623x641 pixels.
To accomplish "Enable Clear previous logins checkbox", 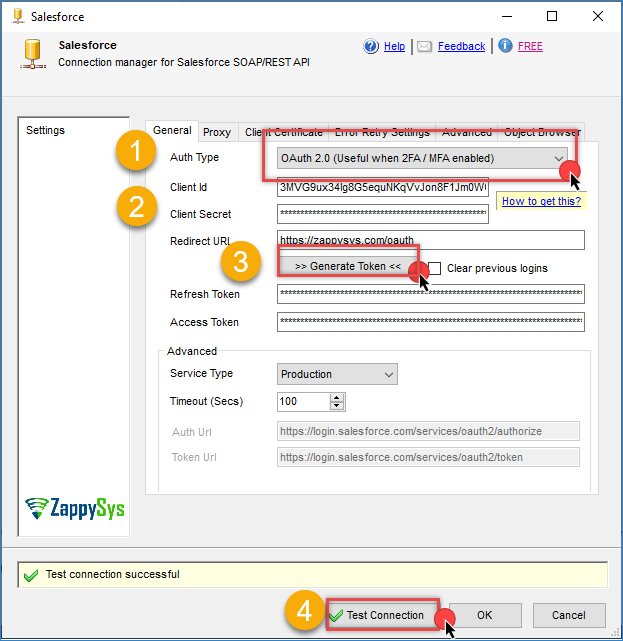I will (x=434, y=269).
